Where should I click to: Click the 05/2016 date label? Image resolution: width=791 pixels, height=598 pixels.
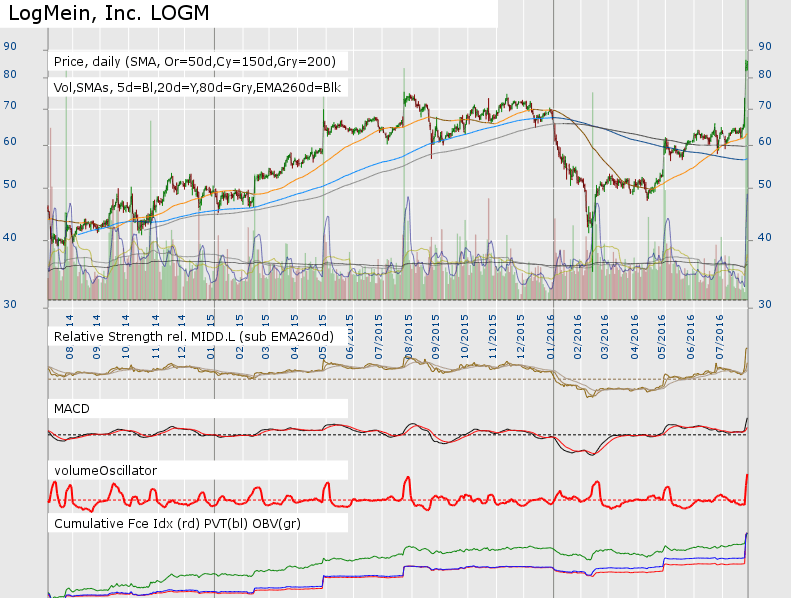pos(661,337)
